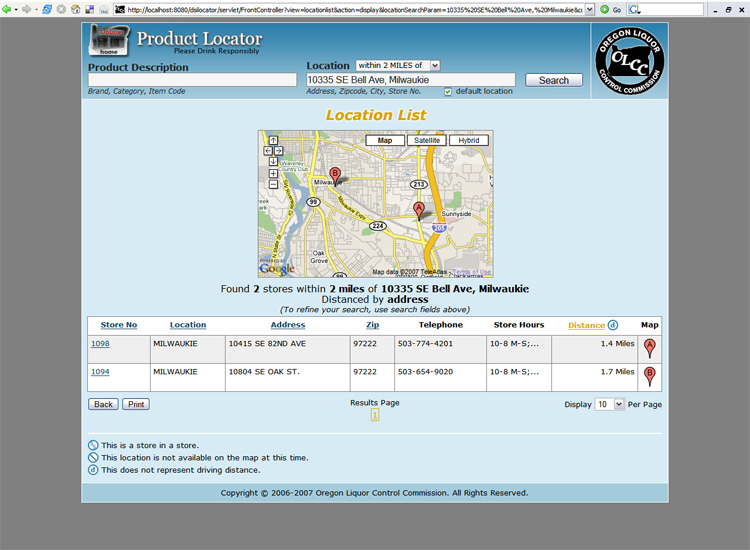Click the location not available legend icon
The image size is (750, 550).
tap(93, 458)
